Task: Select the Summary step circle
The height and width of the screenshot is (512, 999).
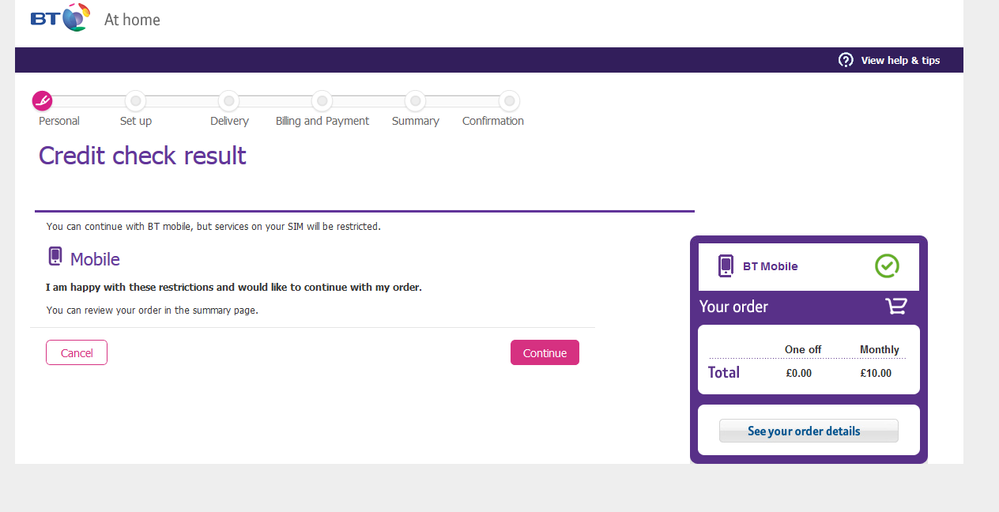Action: [415, 100]
